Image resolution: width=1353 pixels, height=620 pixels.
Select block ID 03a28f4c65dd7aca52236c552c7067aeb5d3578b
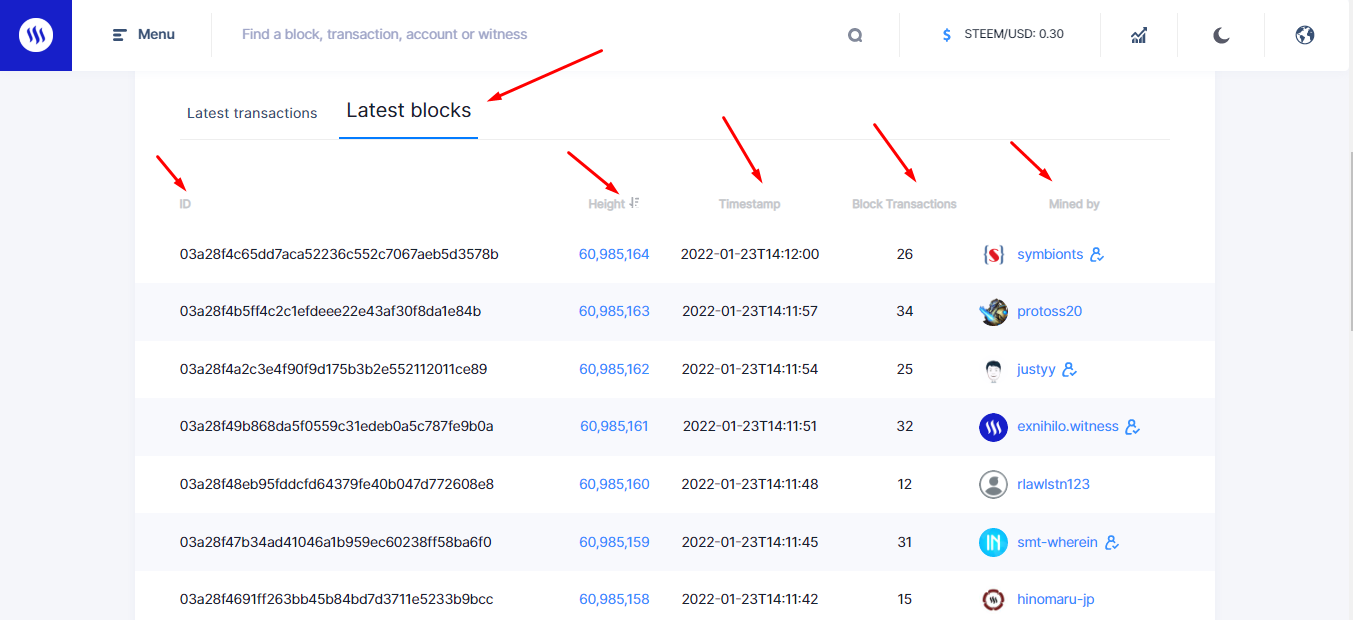[339, 254]
